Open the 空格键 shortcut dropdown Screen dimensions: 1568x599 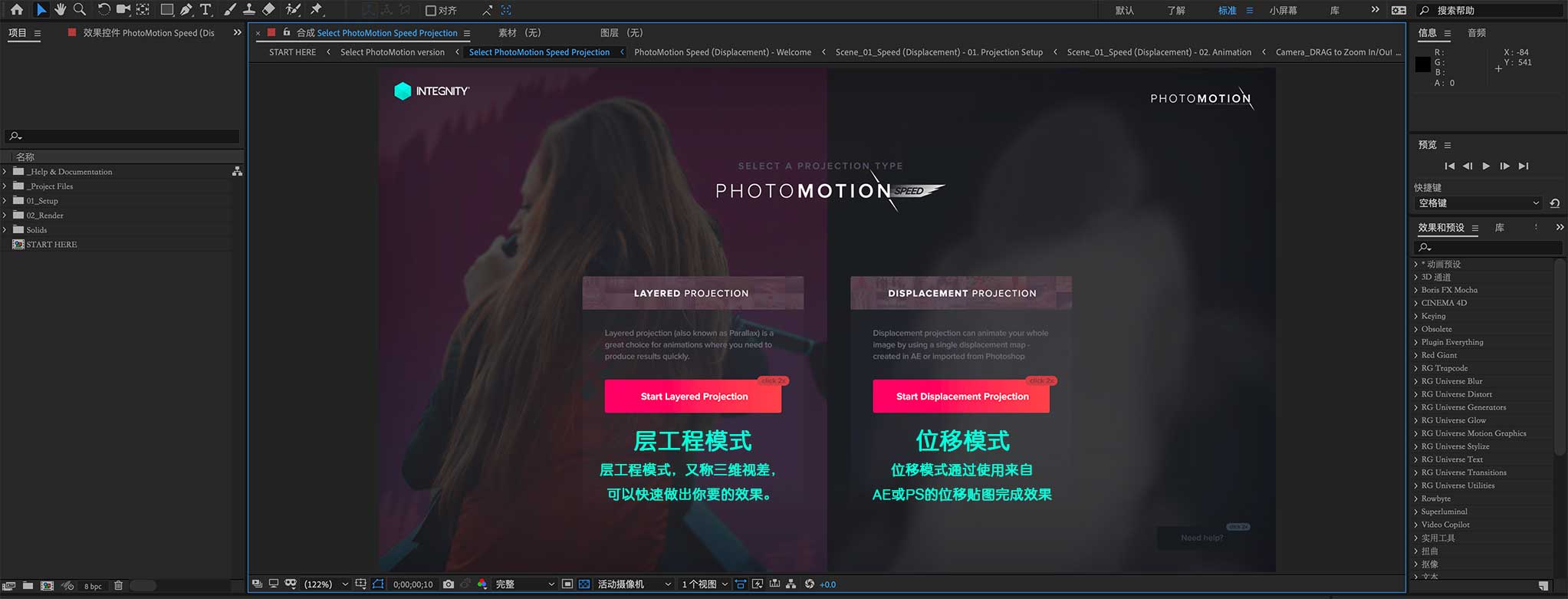[1478, 203]
